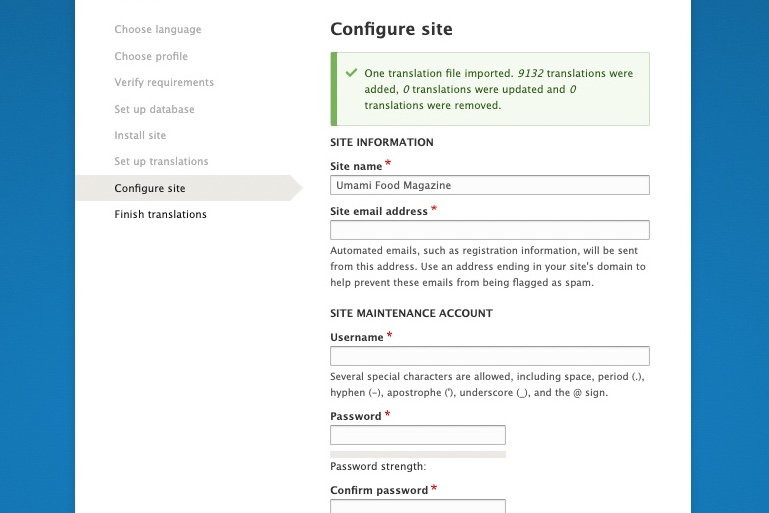The image size is (769, 513).
Task: Click the Site name input field
Action: pos(489,185)
